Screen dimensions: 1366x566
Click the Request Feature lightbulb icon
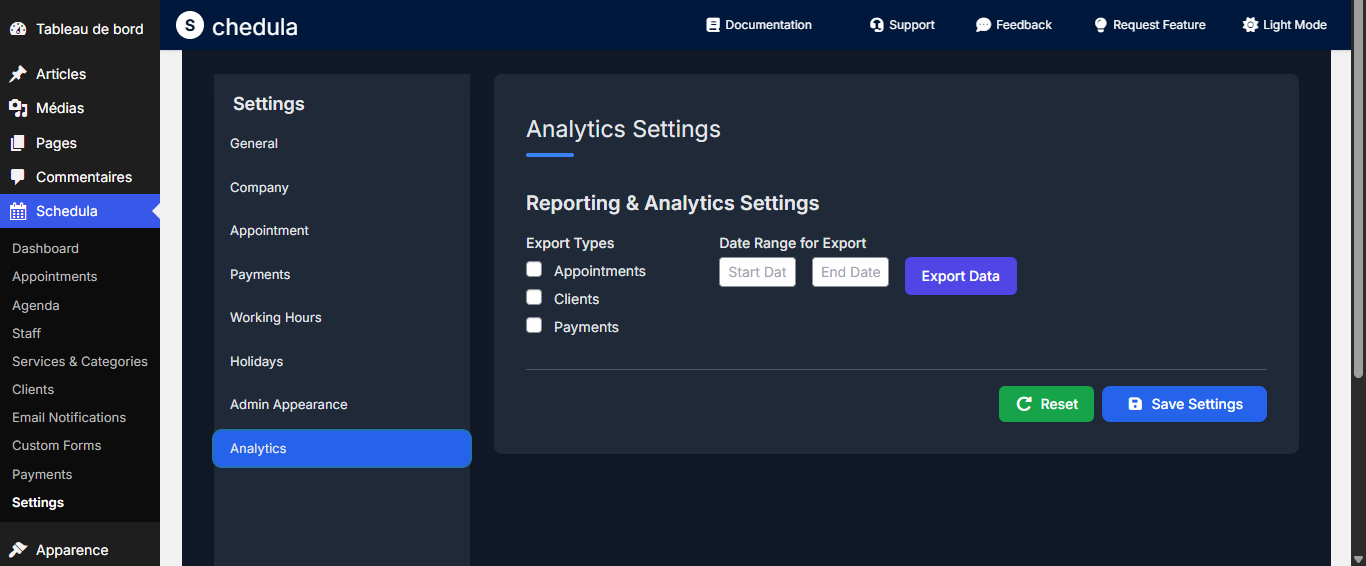point(1101,25)
